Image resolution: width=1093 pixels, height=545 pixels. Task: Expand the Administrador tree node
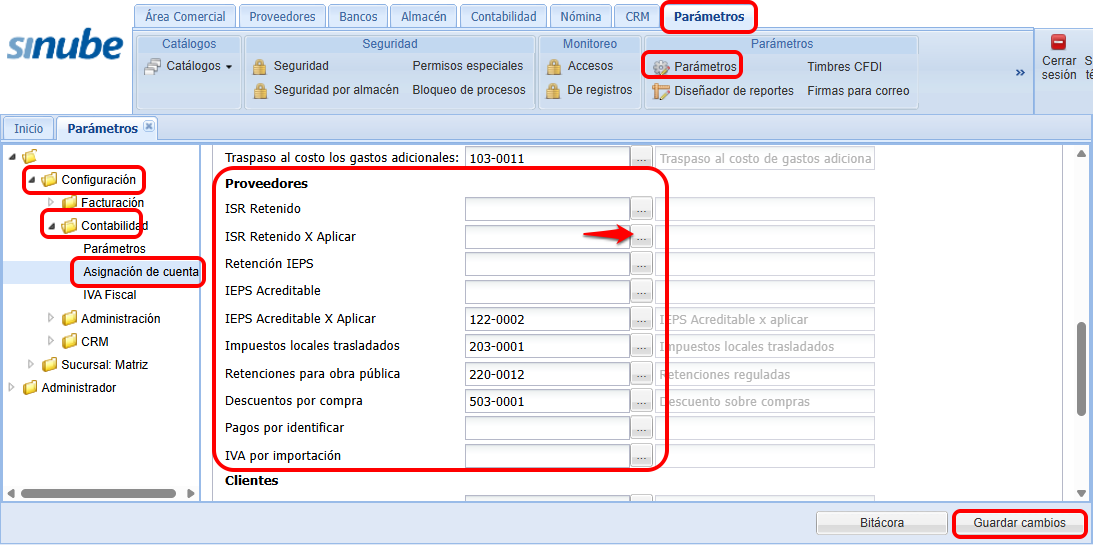coord(12,387)
